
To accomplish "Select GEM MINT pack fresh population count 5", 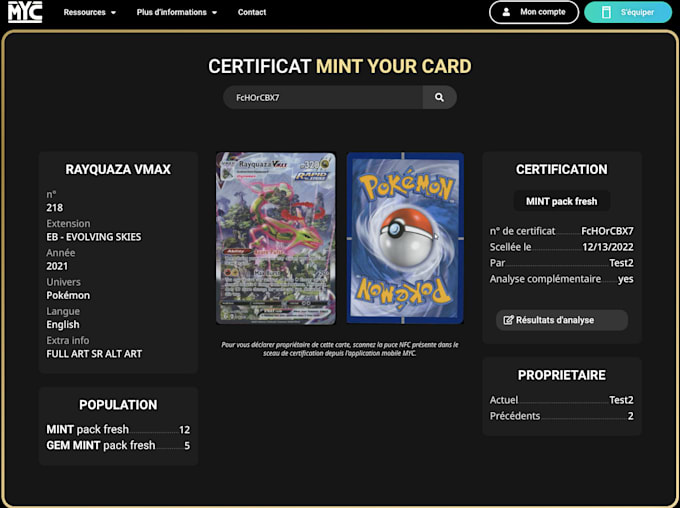I will pos(187,446).
